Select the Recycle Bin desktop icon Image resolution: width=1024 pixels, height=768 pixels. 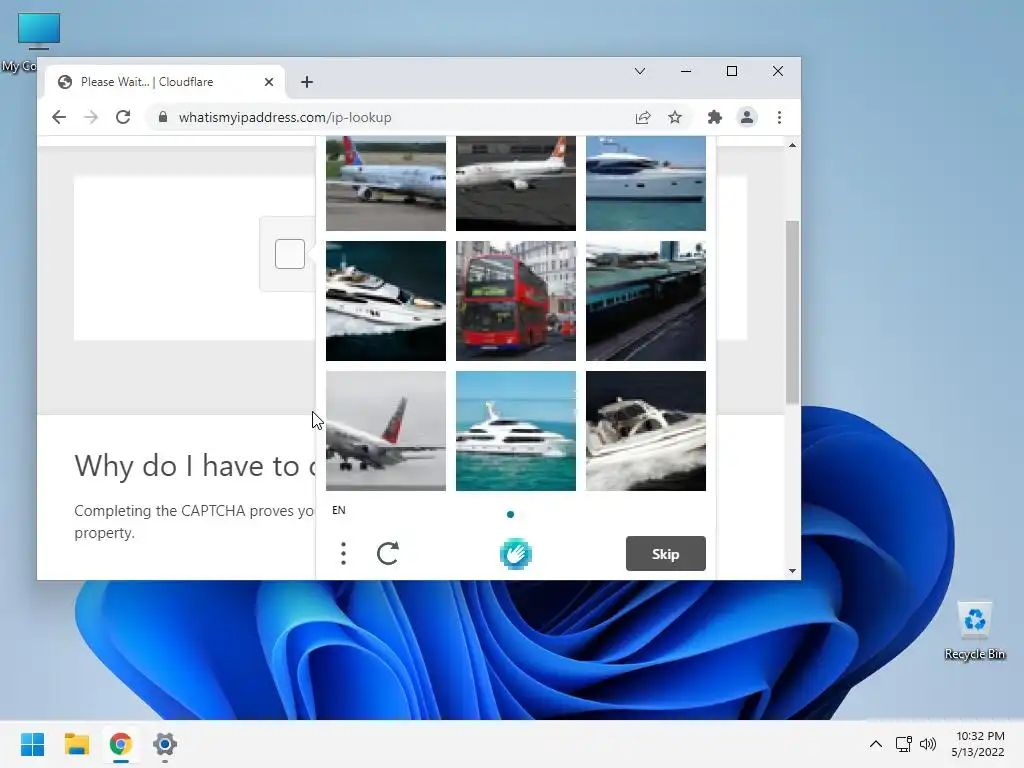(974, 631)
